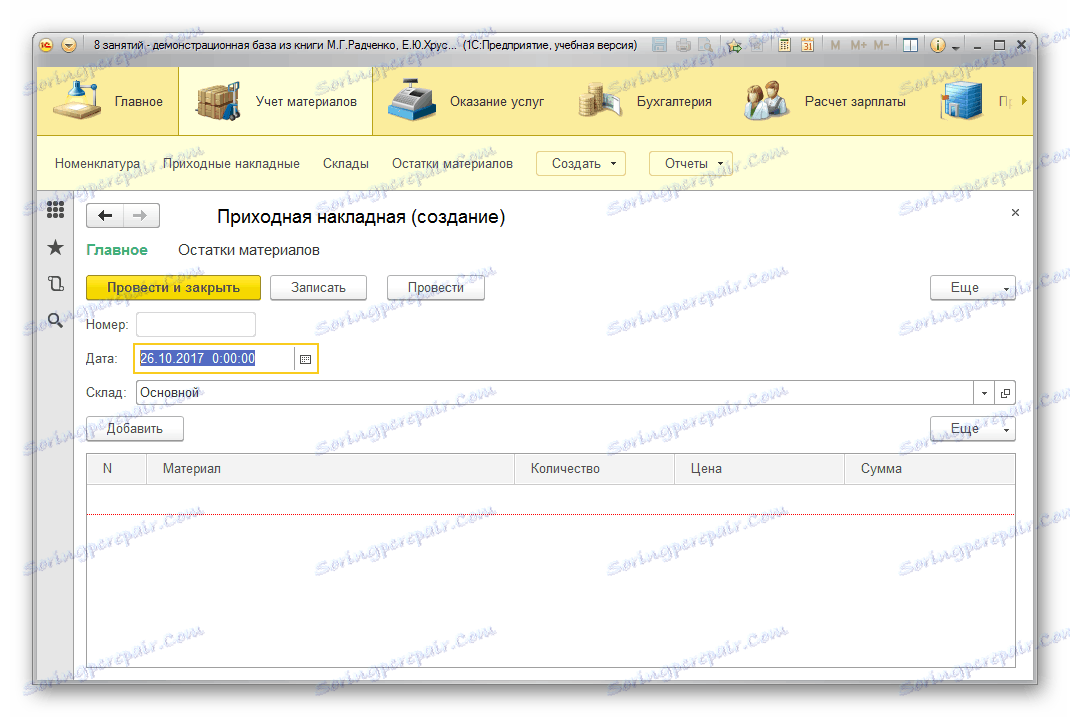Expand the arrow next to info icon

955,47
